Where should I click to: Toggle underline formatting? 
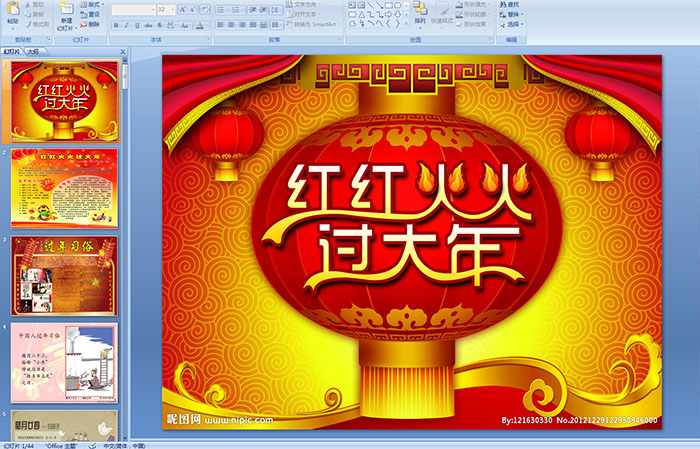[x=137, y=25]
